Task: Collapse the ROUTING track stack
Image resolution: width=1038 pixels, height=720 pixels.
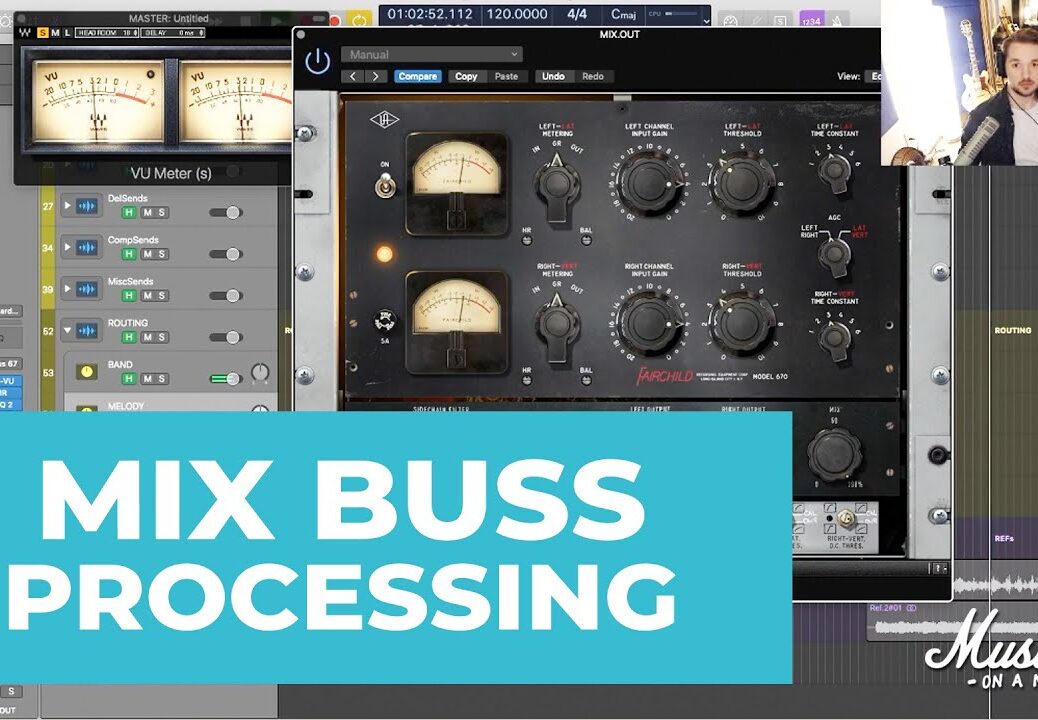Action: point(67,330)
